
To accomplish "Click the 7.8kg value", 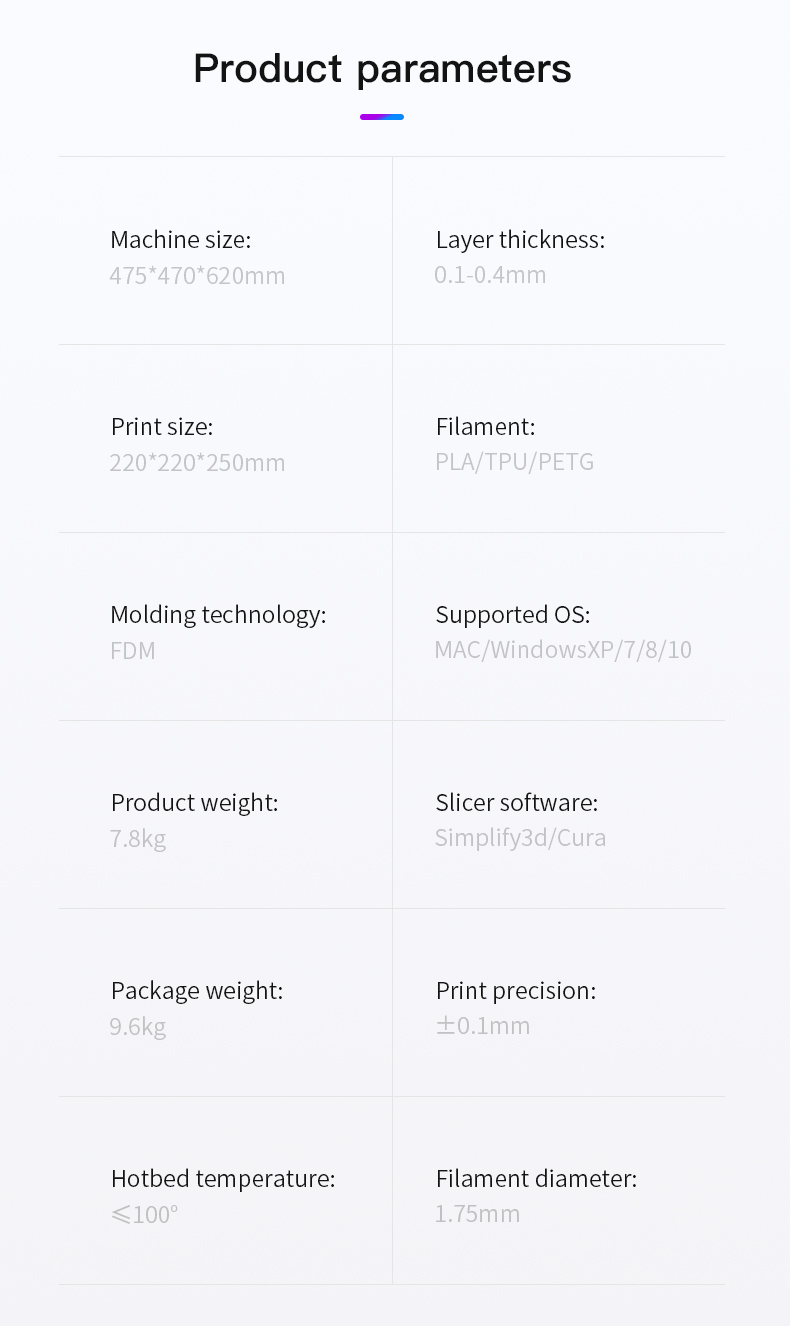I will (x=138, y=838).
